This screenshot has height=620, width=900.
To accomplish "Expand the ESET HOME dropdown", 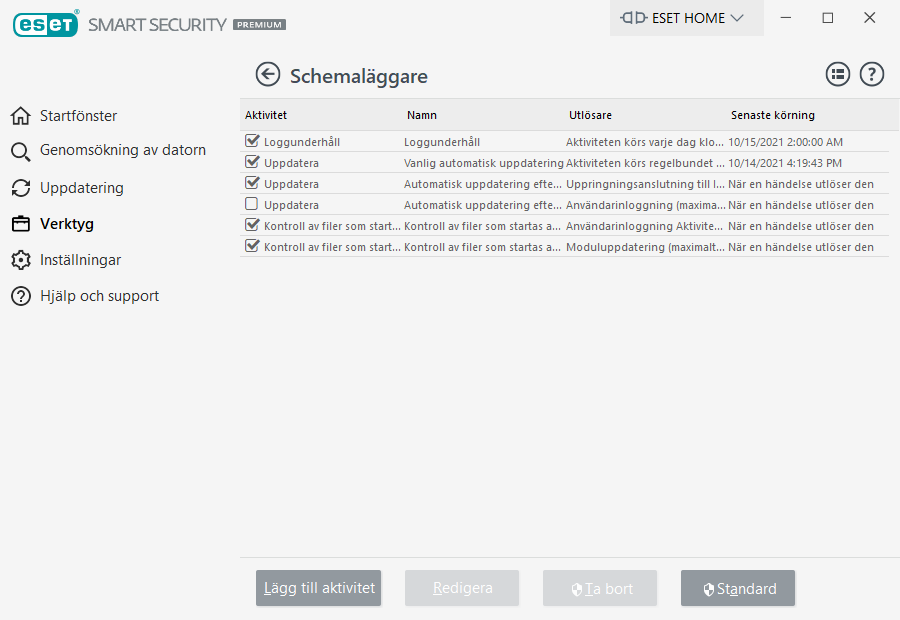I will [x=685, y=18].
